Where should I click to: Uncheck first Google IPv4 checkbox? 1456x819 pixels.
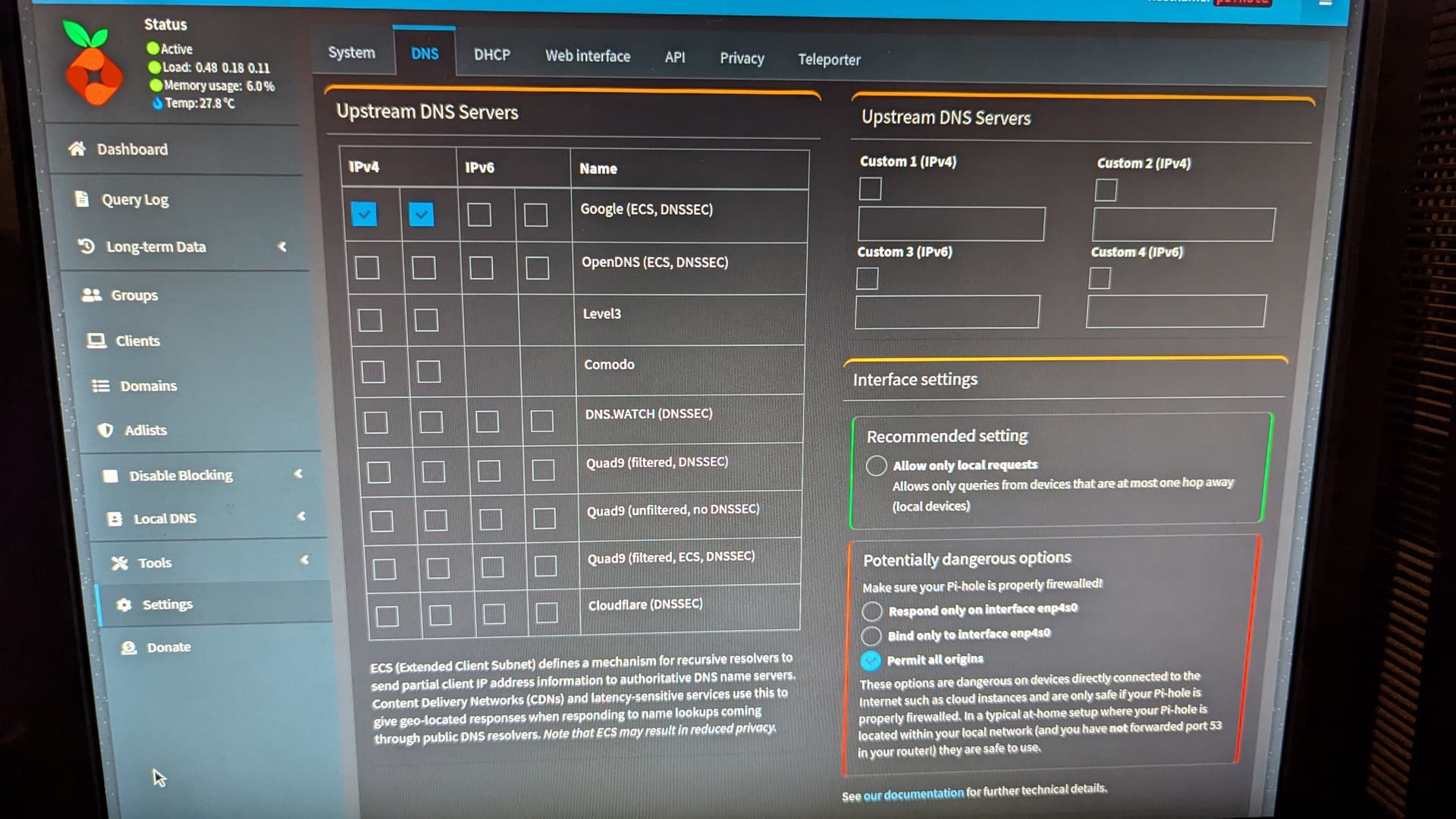[x=364, y=215]
